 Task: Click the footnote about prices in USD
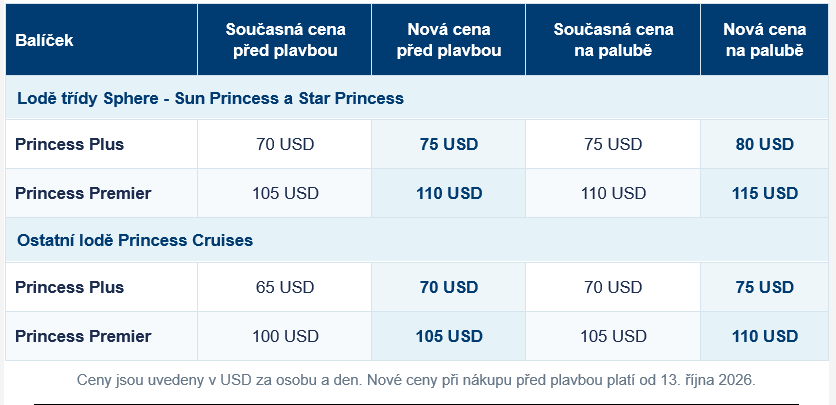[416, 380]
